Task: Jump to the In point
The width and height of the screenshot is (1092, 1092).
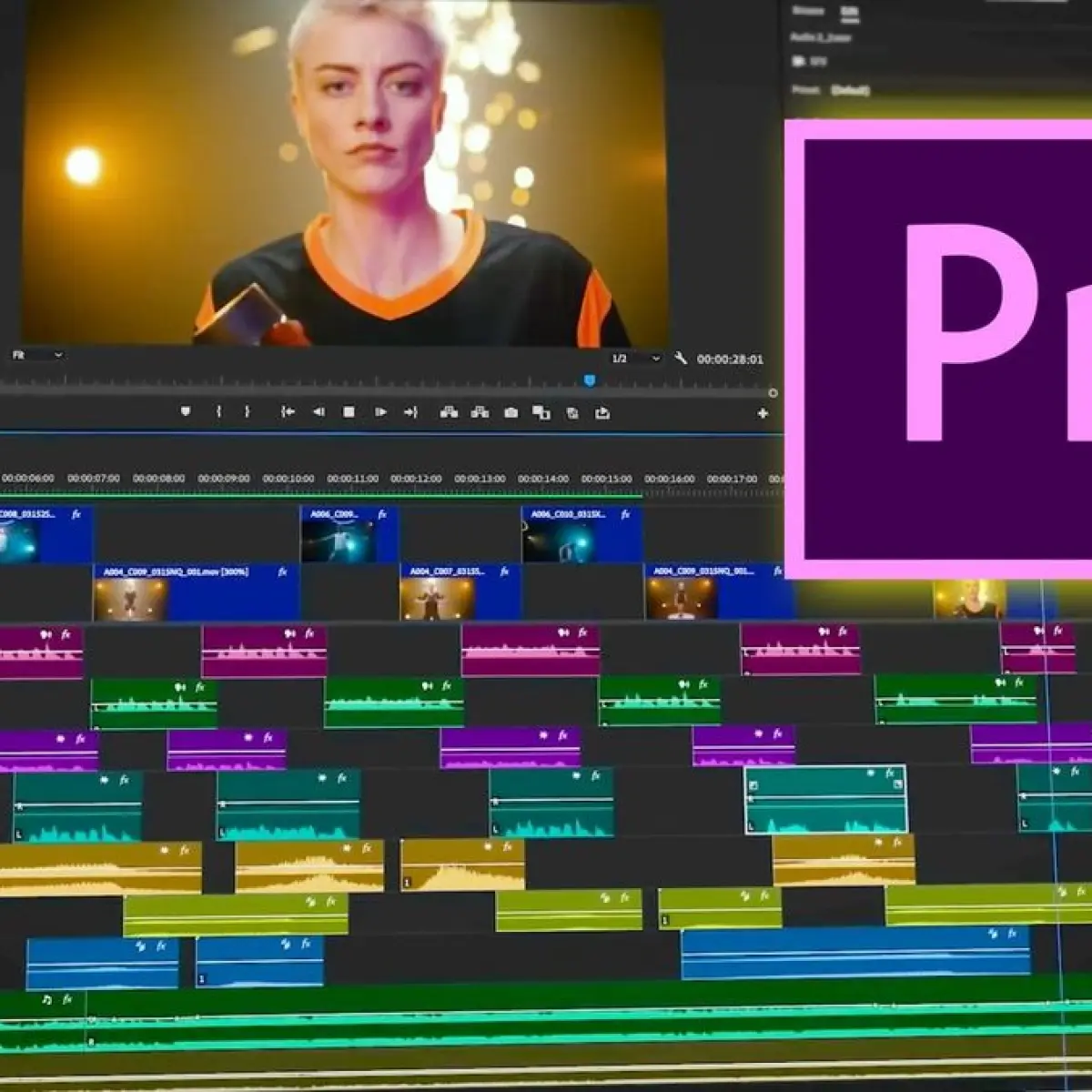Action: coord(288,412)
